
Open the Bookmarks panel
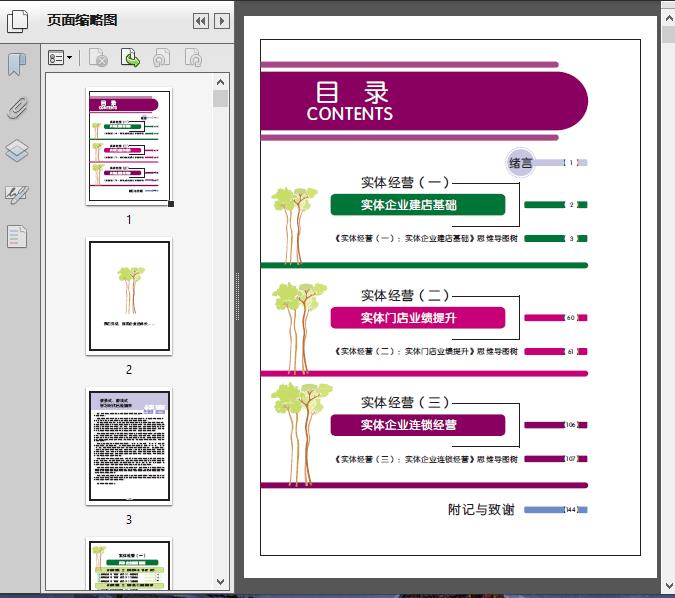tap(17, 65)
